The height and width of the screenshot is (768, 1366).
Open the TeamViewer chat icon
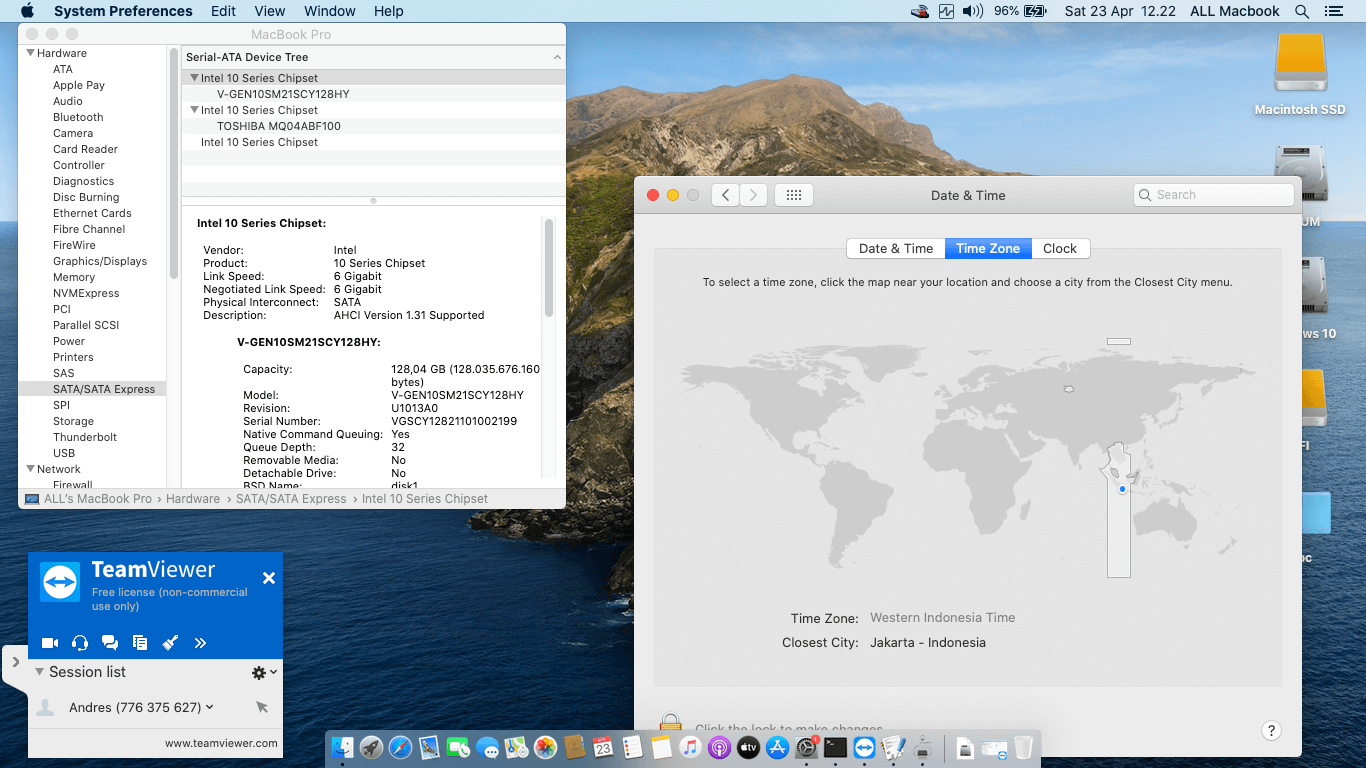[110, 643]
